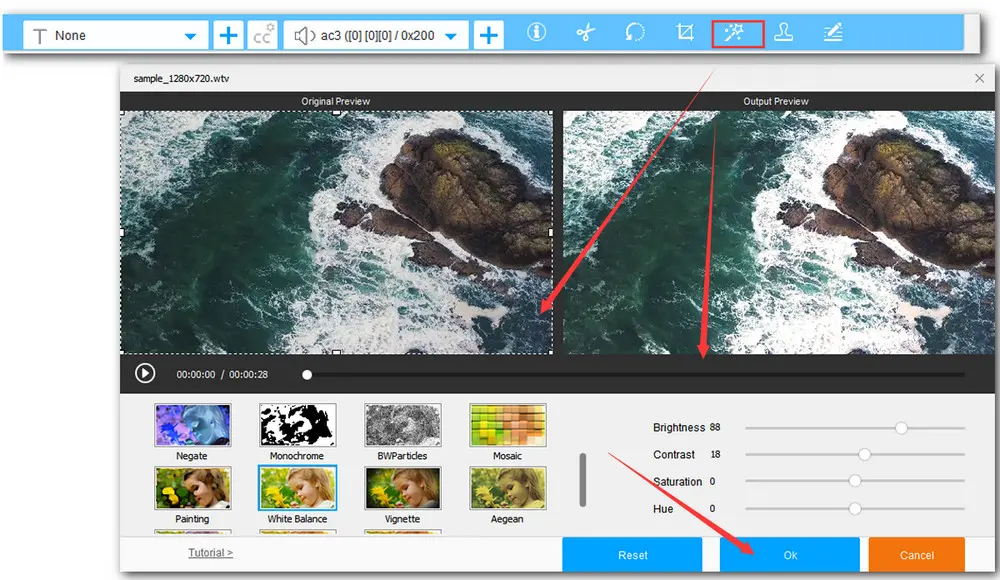This screenshot has height=580, width=1000.
Task: Choose the Mosaic filter
Action: [507, 425]
